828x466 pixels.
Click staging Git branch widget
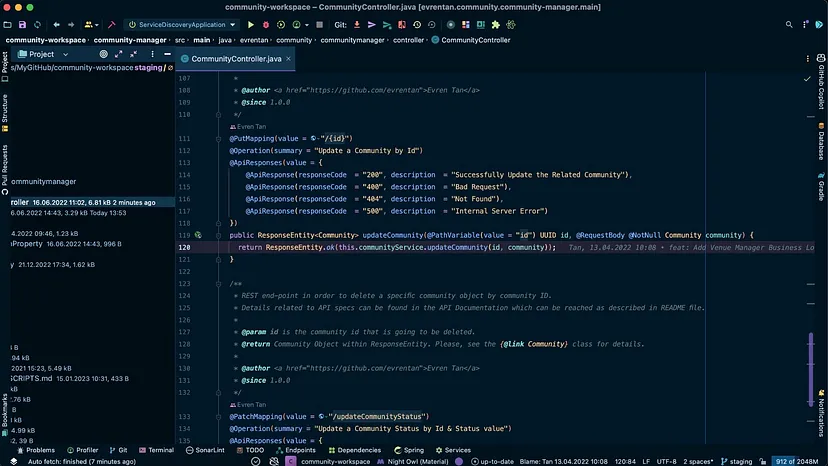point(737,461)
